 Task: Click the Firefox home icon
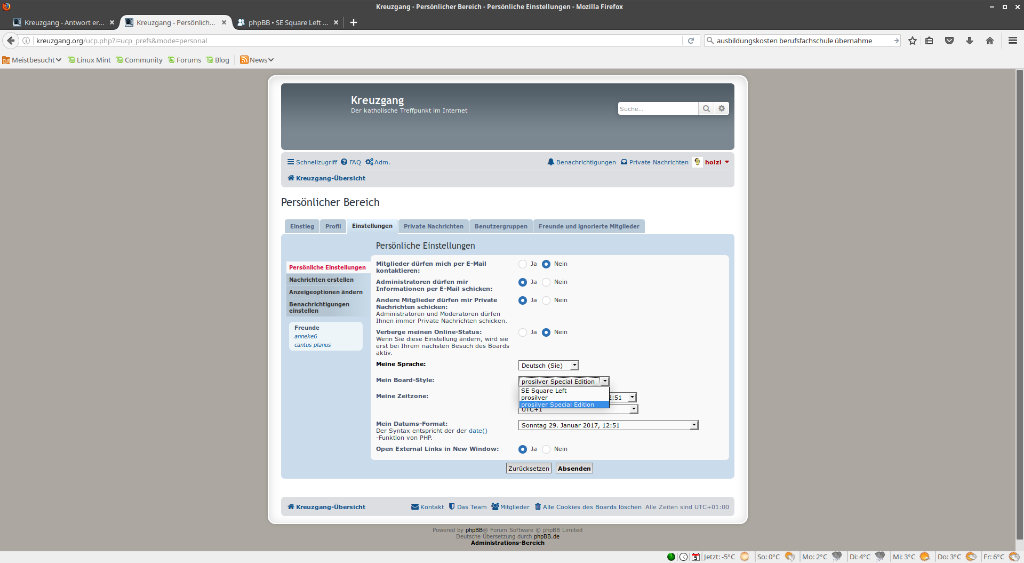tap(989, 41)
